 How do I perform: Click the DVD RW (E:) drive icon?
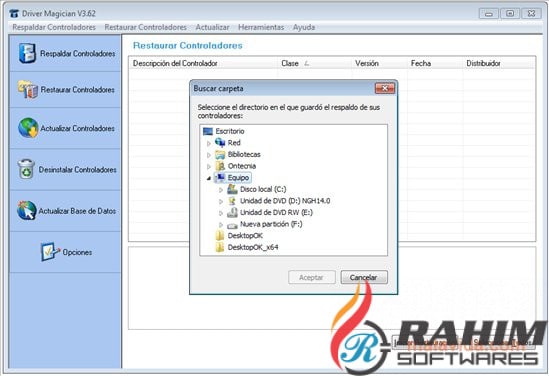(232, 212)
